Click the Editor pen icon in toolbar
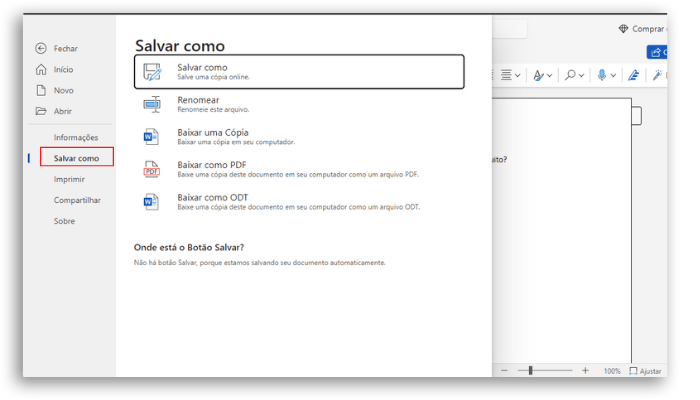The width and height of the screenshot is (700, 400). [633, 75]
